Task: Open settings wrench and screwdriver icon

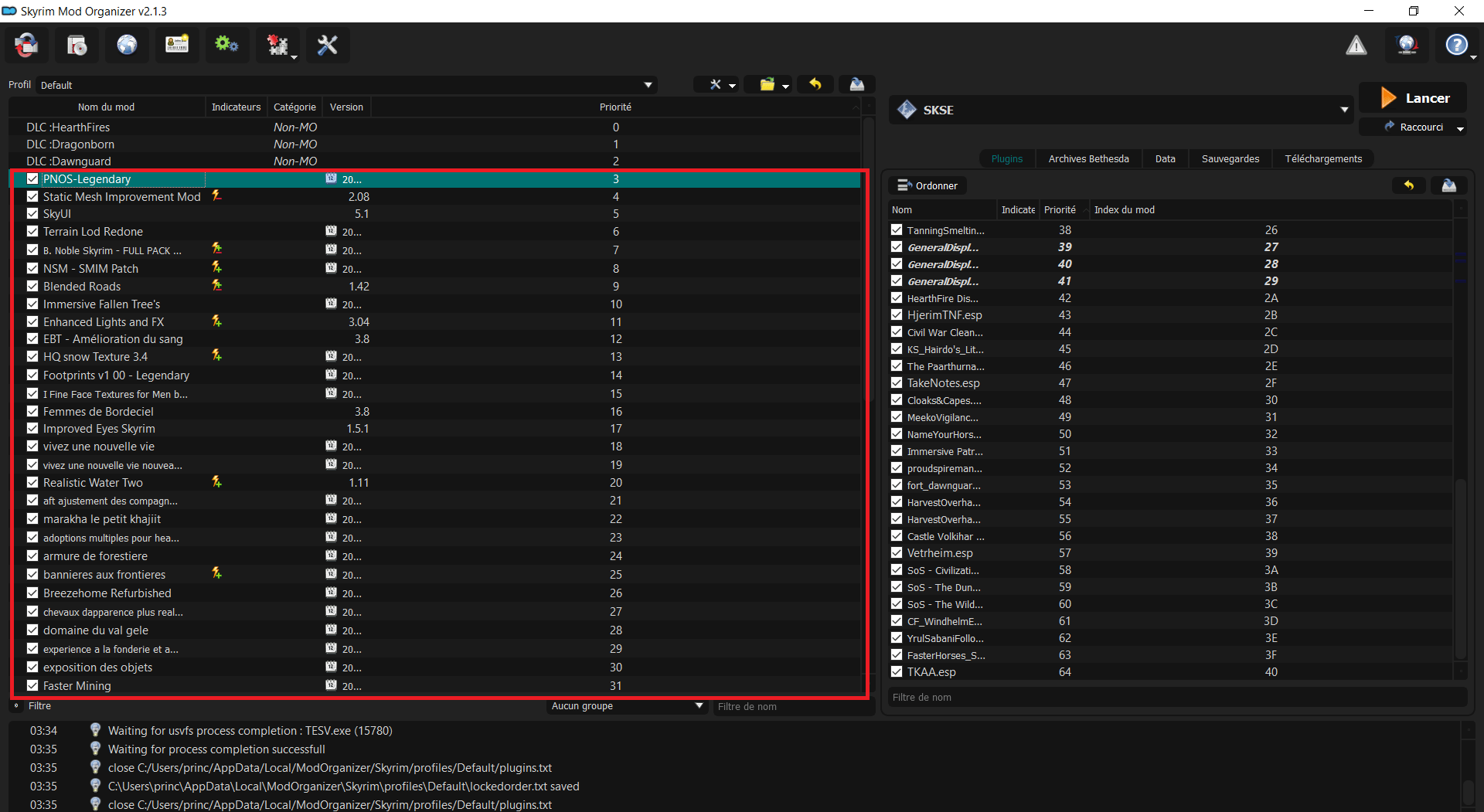Action: tap(327, 46)
